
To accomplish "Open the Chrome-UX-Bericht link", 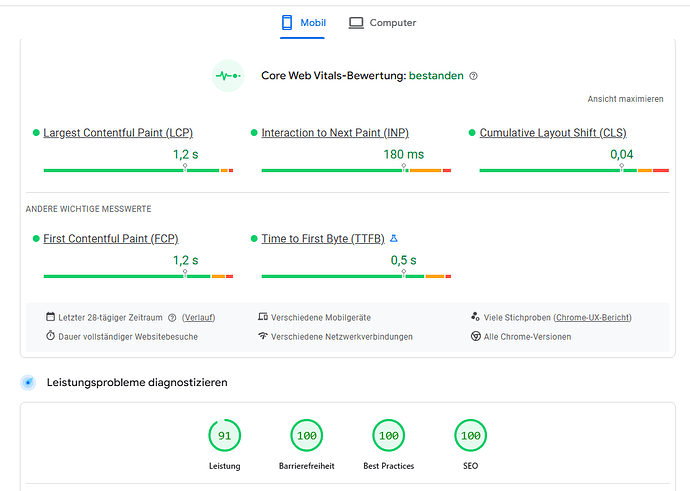I will point(592,318).
